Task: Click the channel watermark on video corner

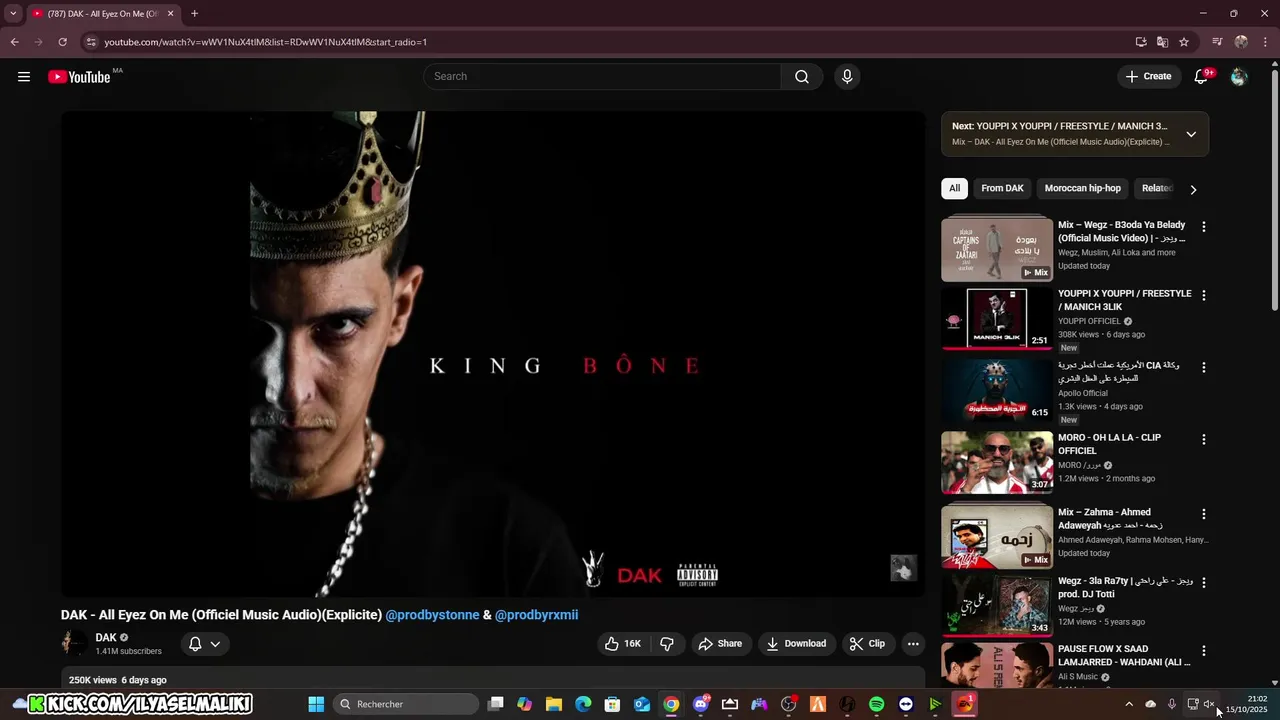Action: click(903, 568)
